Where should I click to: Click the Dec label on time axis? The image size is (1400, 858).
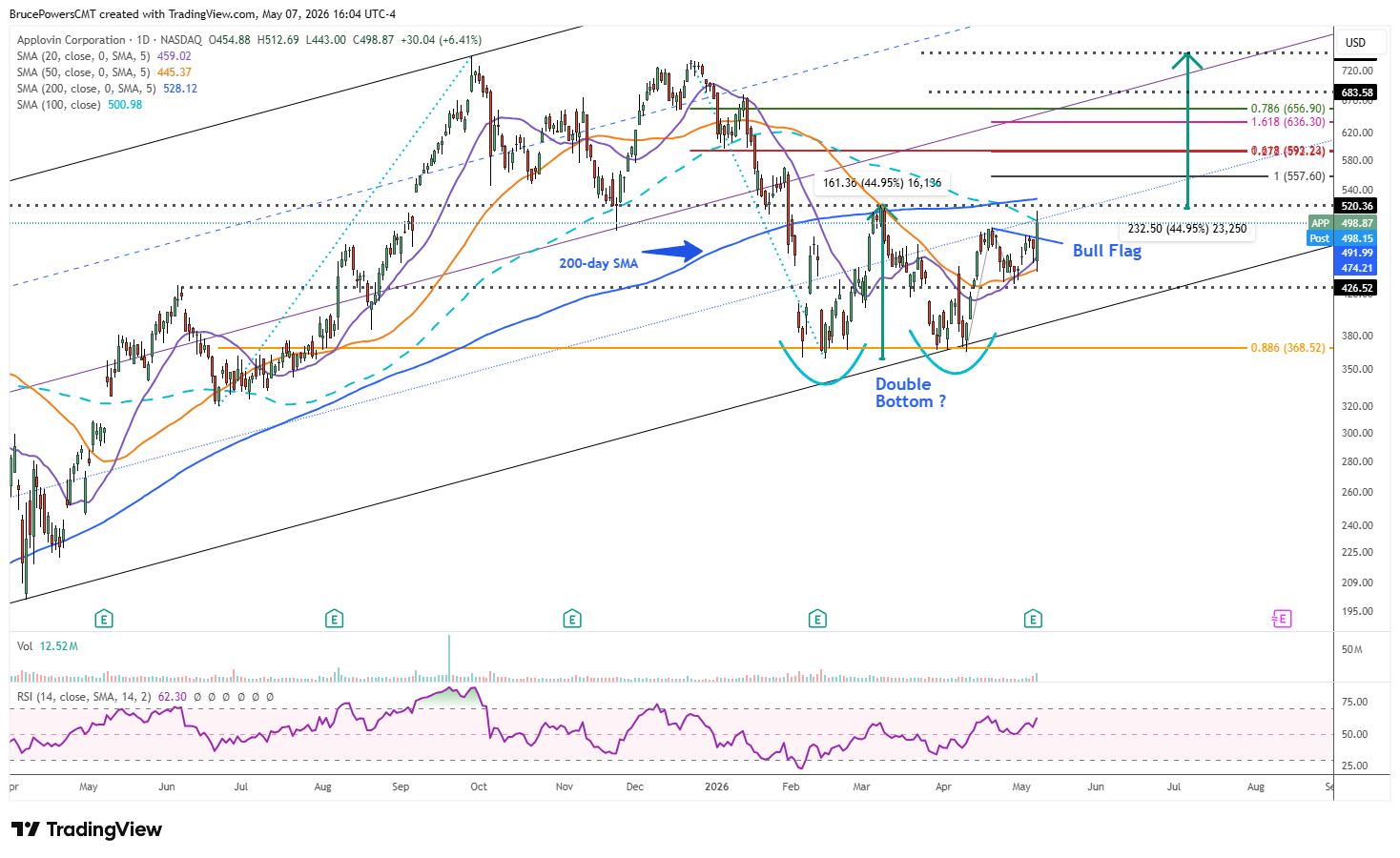(x=635, y=786)
